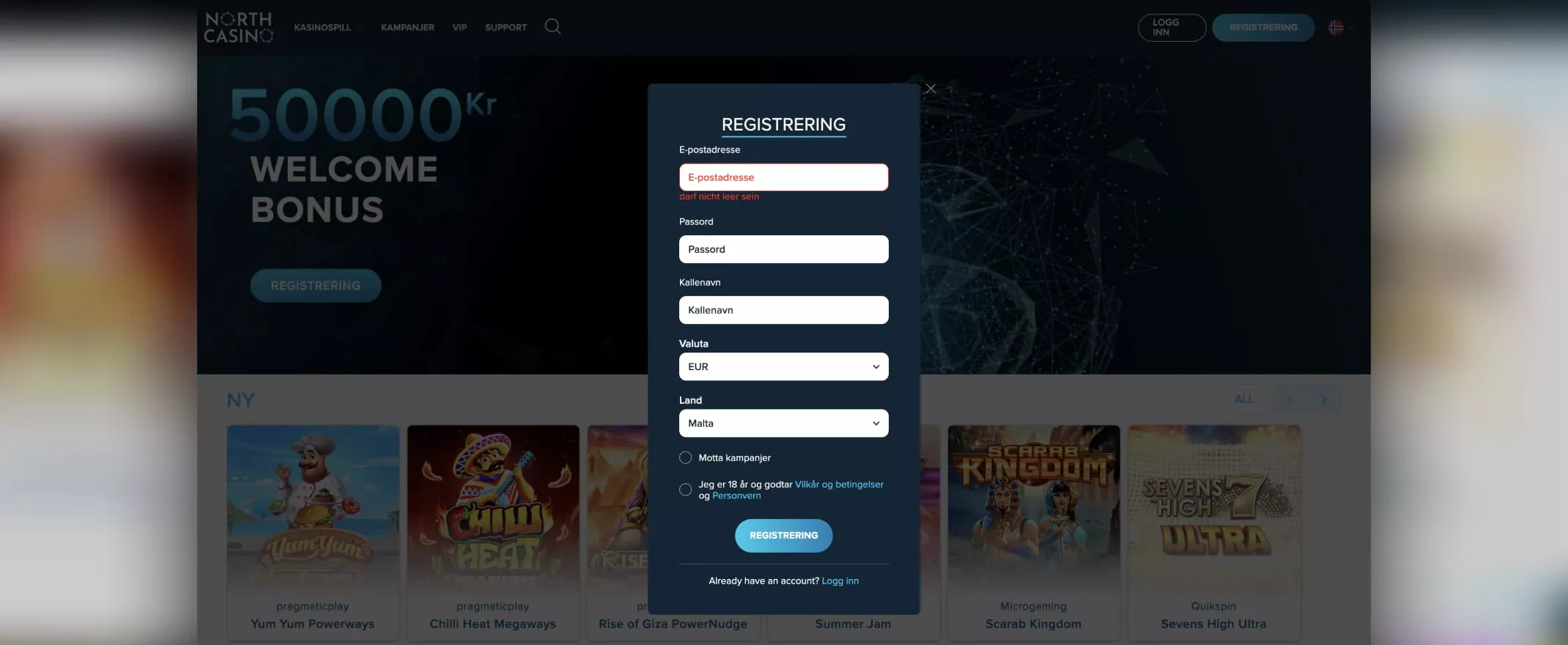Expand the Valuta EUR dropdown
Viewport: 1568px width, 645px height.
coord(783,366)
